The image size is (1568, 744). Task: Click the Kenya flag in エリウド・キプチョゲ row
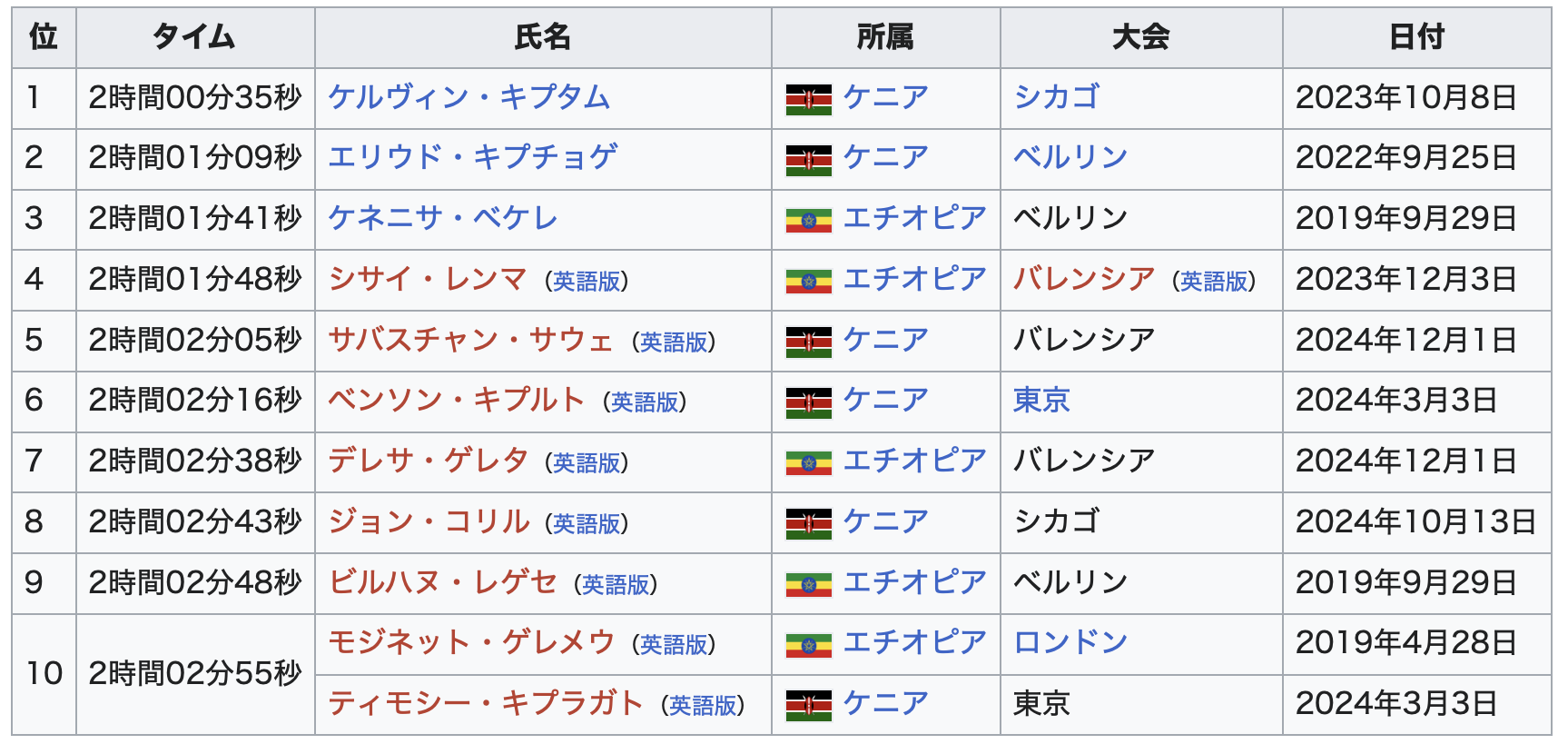(808, 160)
